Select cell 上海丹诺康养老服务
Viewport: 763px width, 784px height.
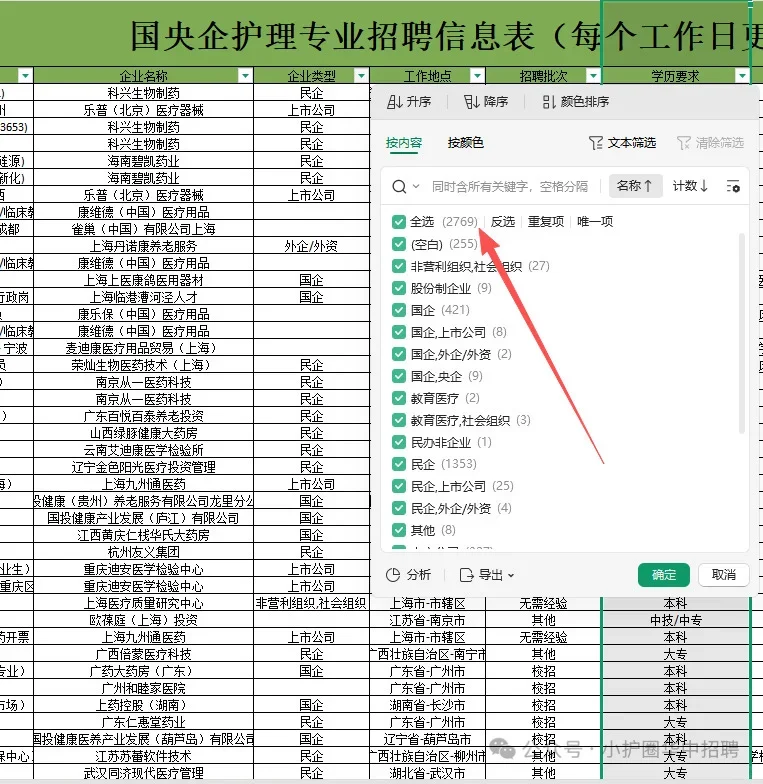coord(144,246)
